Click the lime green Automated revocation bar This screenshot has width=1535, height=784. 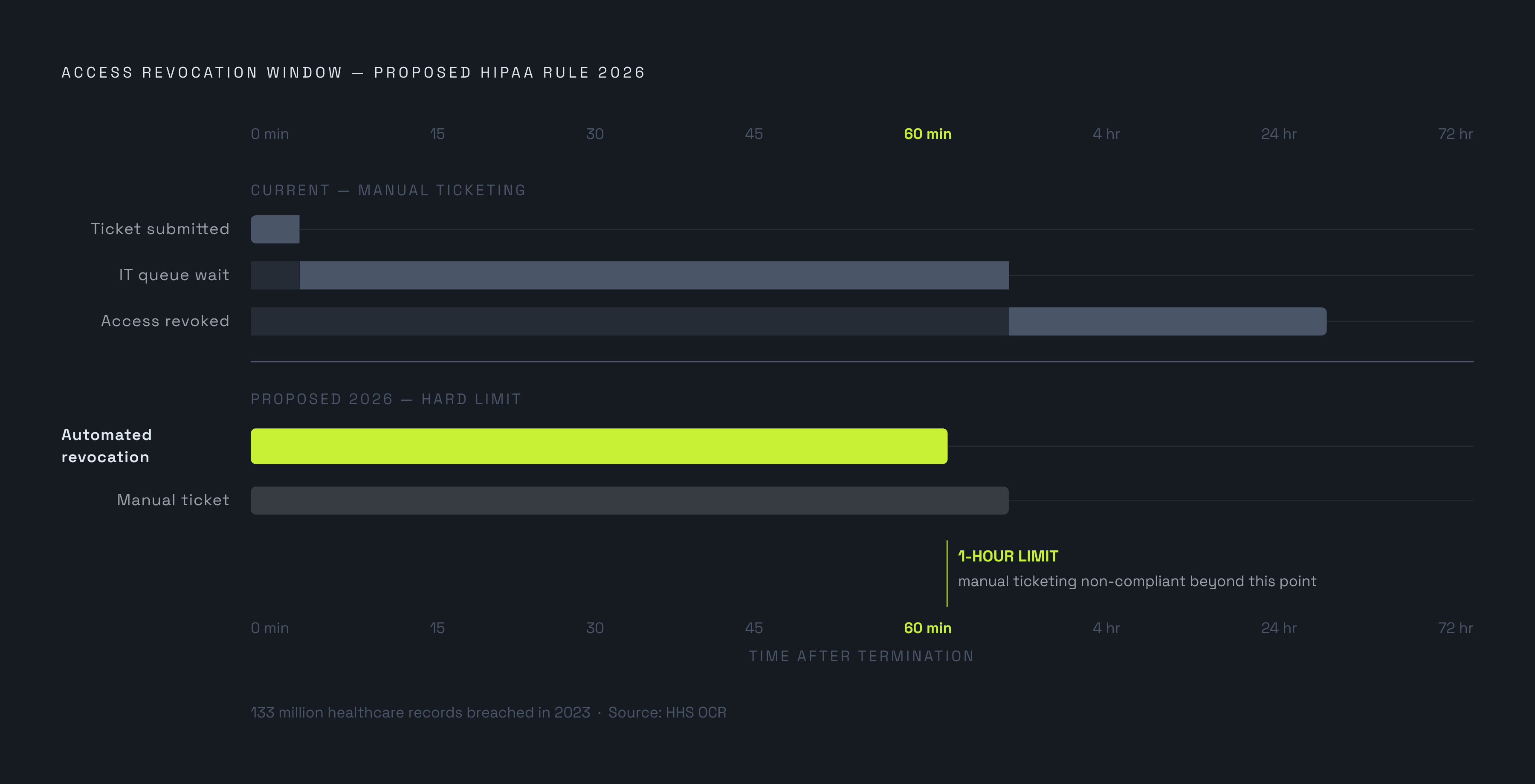[x=599, y=446]
